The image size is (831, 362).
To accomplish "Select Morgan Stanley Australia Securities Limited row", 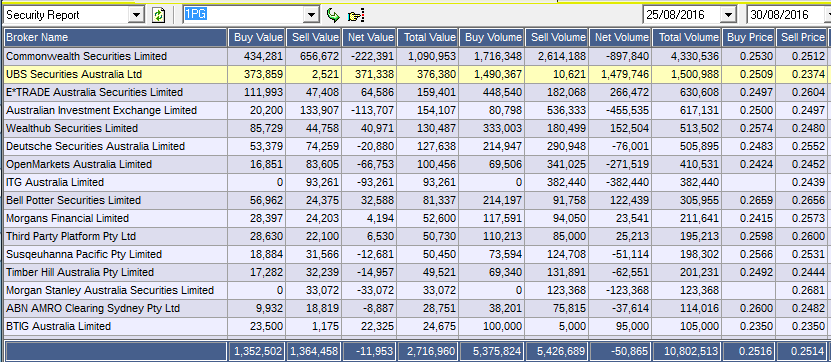I will coord(416,290).
